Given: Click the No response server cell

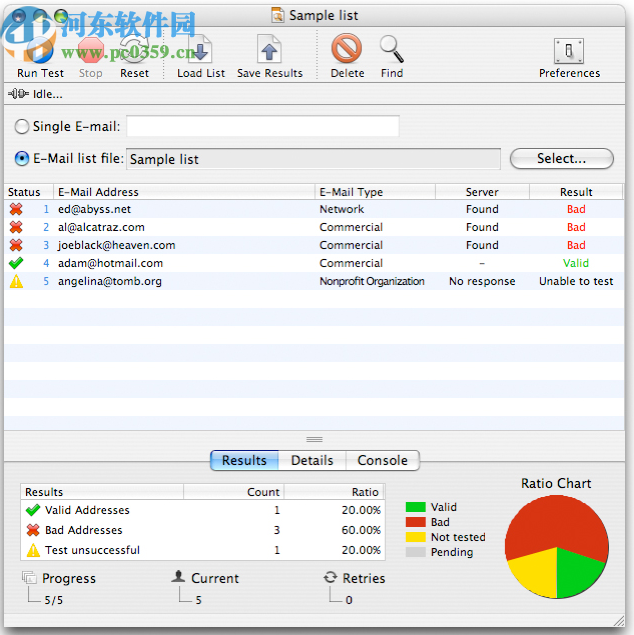Looking at the screenshot, I should click(482, 281).
